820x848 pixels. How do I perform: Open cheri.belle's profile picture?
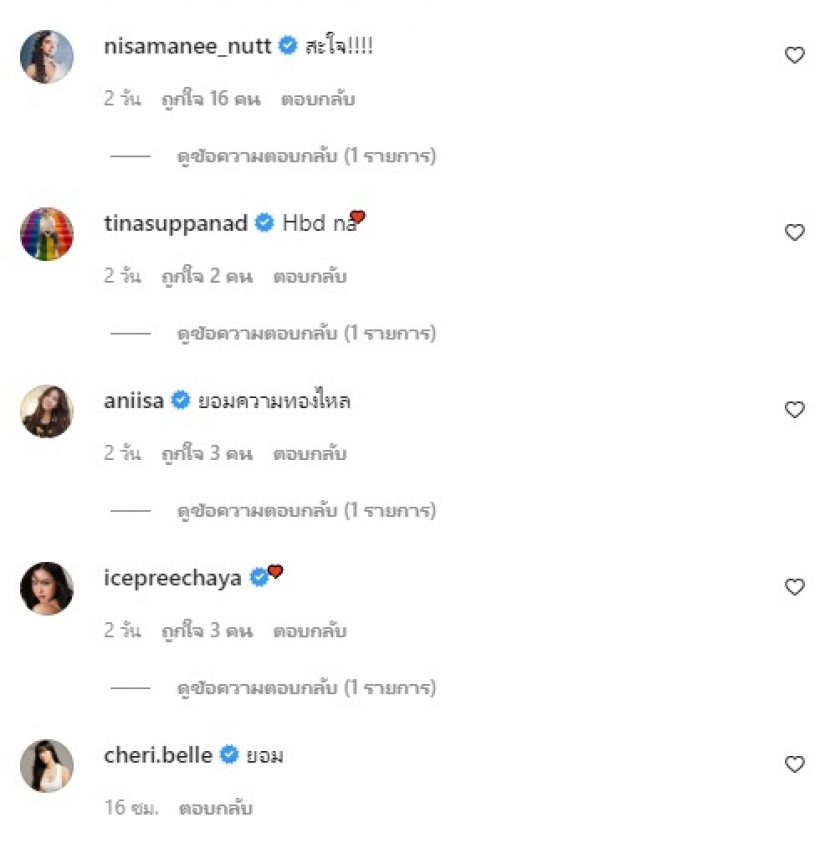[47, 765]
